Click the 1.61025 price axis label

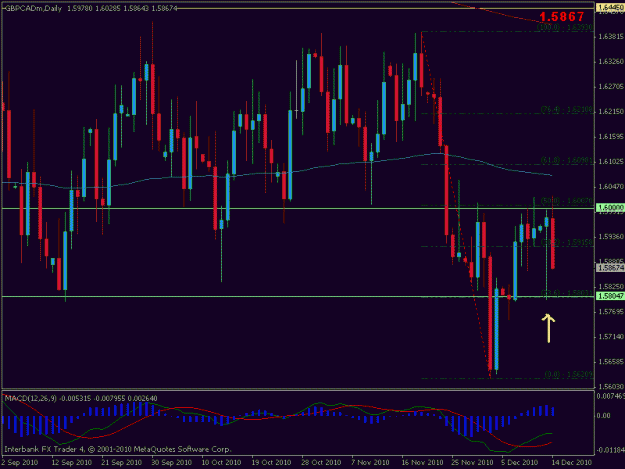click(x=611, y=162)
